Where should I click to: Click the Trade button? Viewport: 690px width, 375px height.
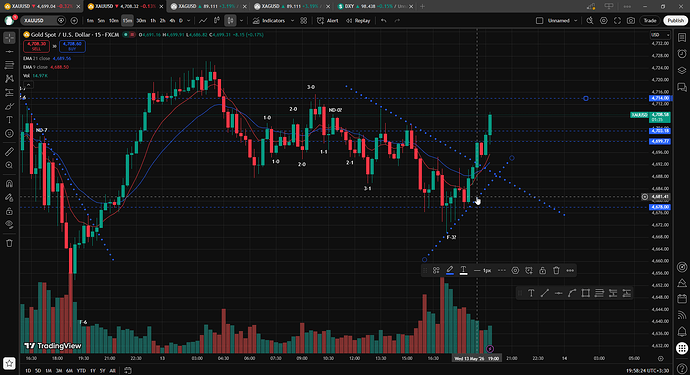[650, 21]
